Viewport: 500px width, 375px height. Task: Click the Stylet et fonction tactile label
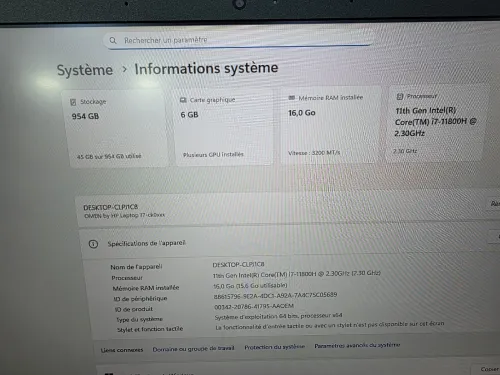click(x=150, y=329)
